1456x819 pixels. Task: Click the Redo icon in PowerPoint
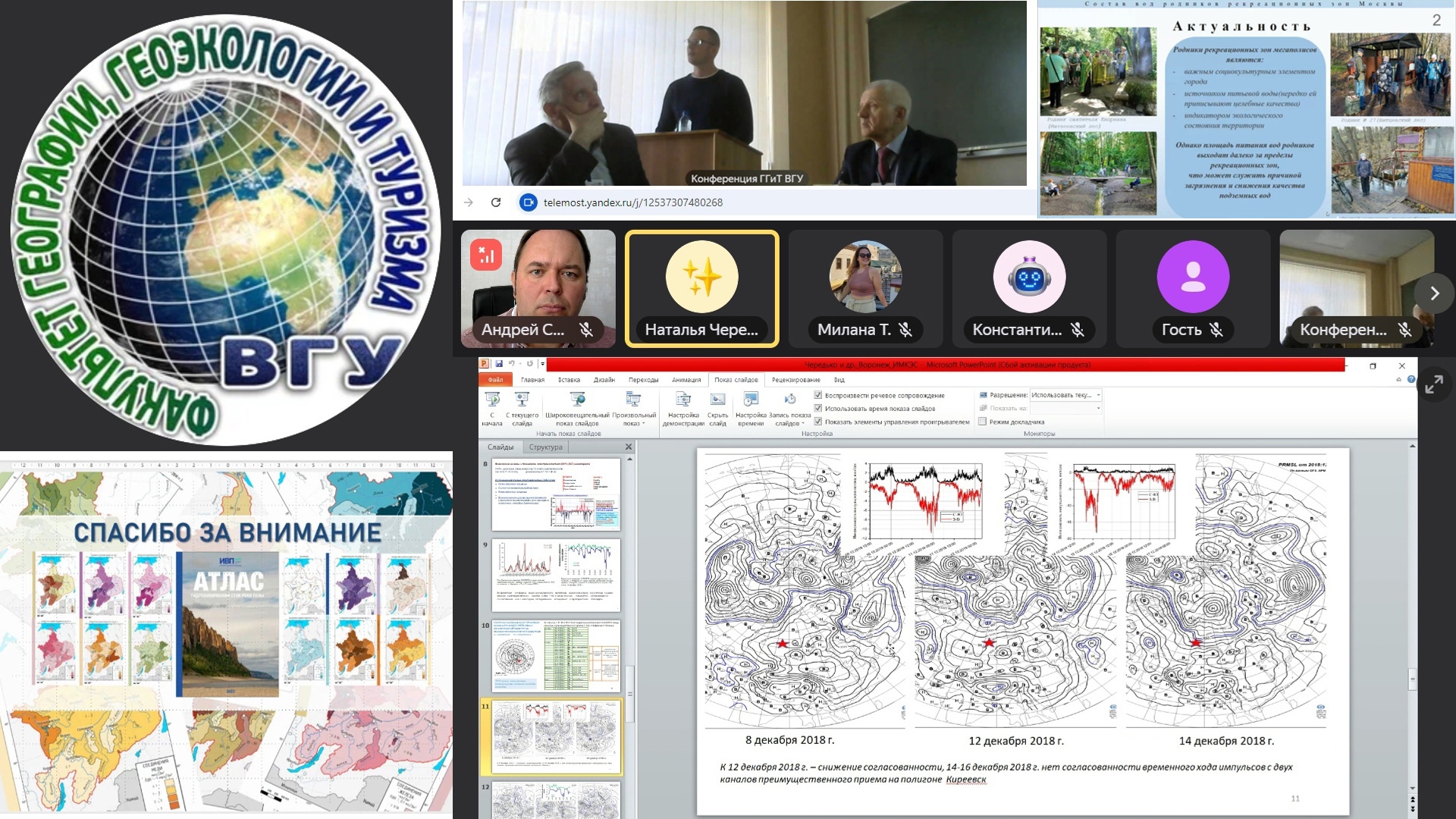529,364
